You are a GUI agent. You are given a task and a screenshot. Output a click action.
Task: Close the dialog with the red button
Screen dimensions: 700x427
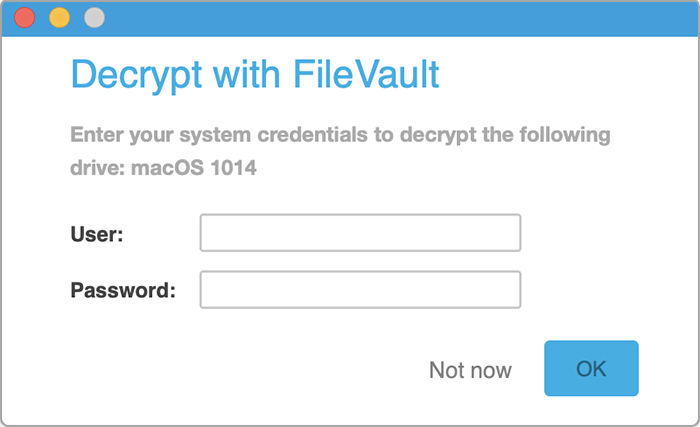click(25, 18)
